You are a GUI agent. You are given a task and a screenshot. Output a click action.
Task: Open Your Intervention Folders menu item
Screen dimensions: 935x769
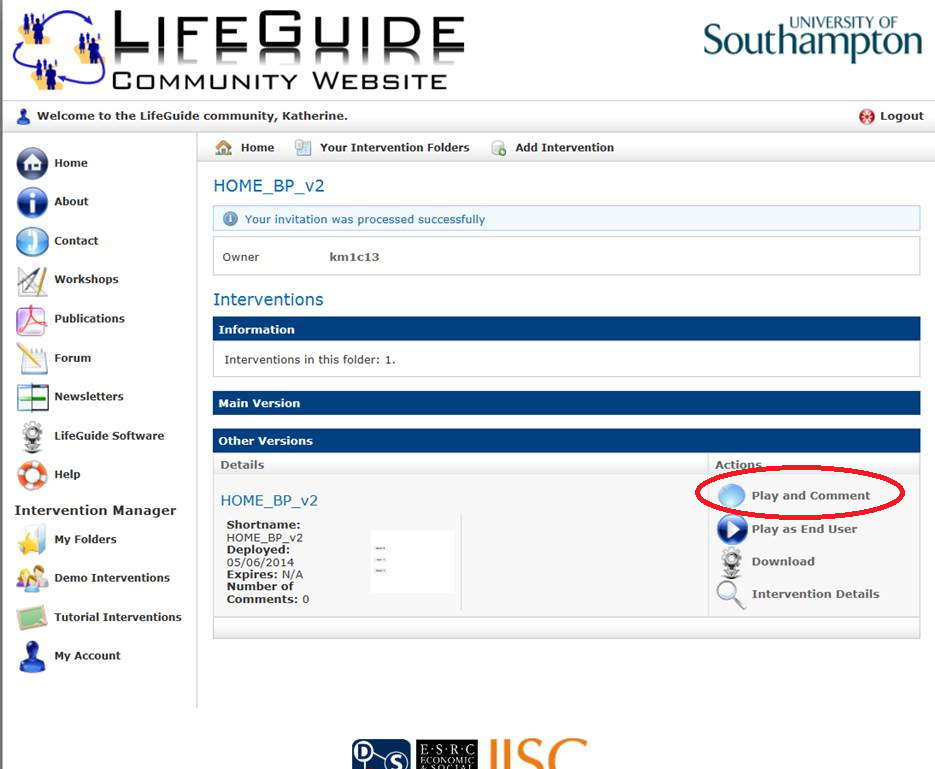(x=395, y=148)
